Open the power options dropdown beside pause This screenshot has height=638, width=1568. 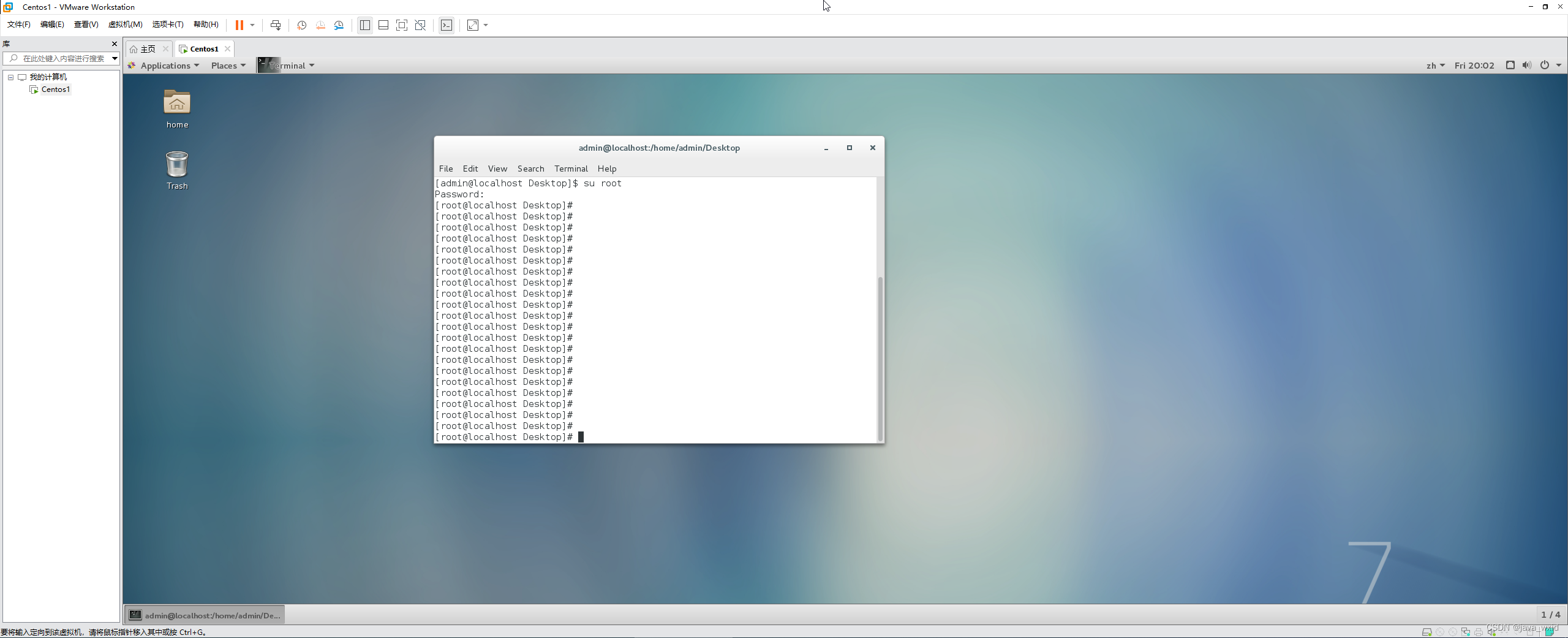pyautogui.click(x=252, y=25)
